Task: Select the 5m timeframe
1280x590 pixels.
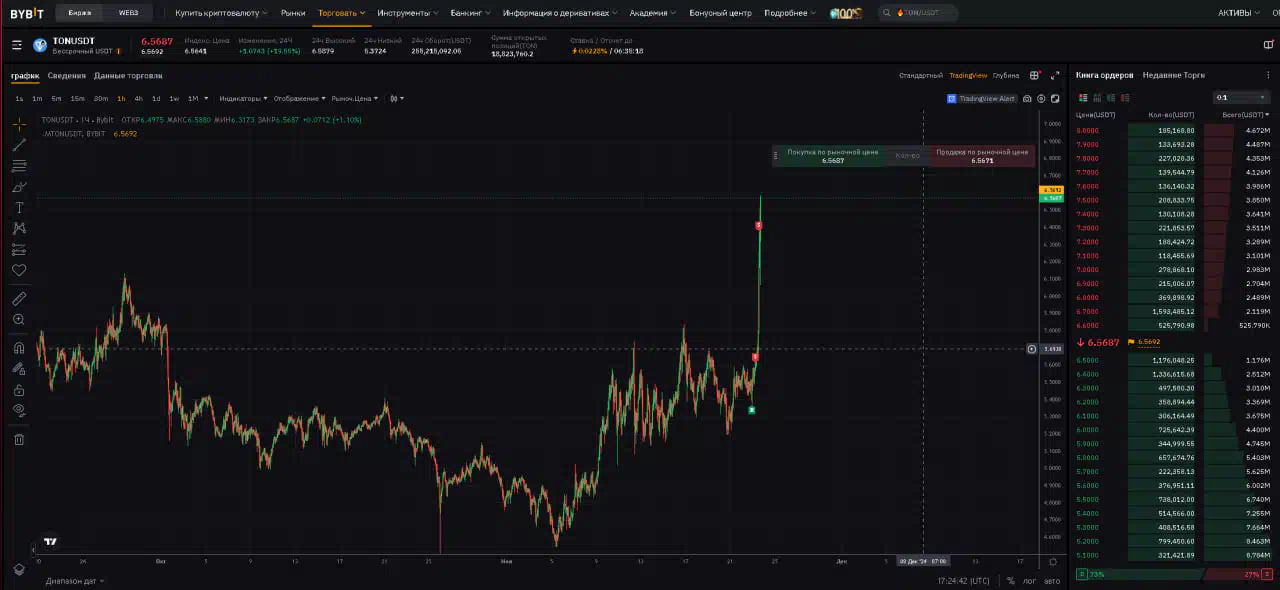Action: [56, 98]
